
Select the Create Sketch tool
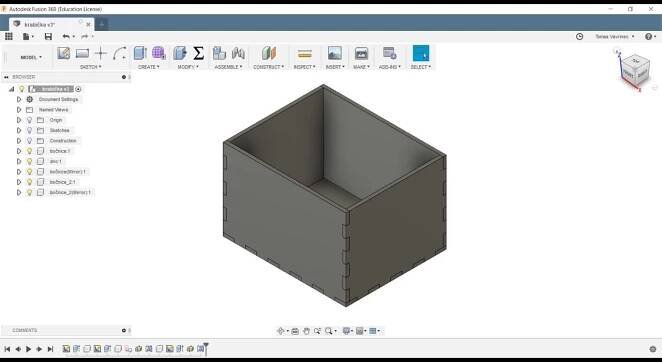click(64, 53)
